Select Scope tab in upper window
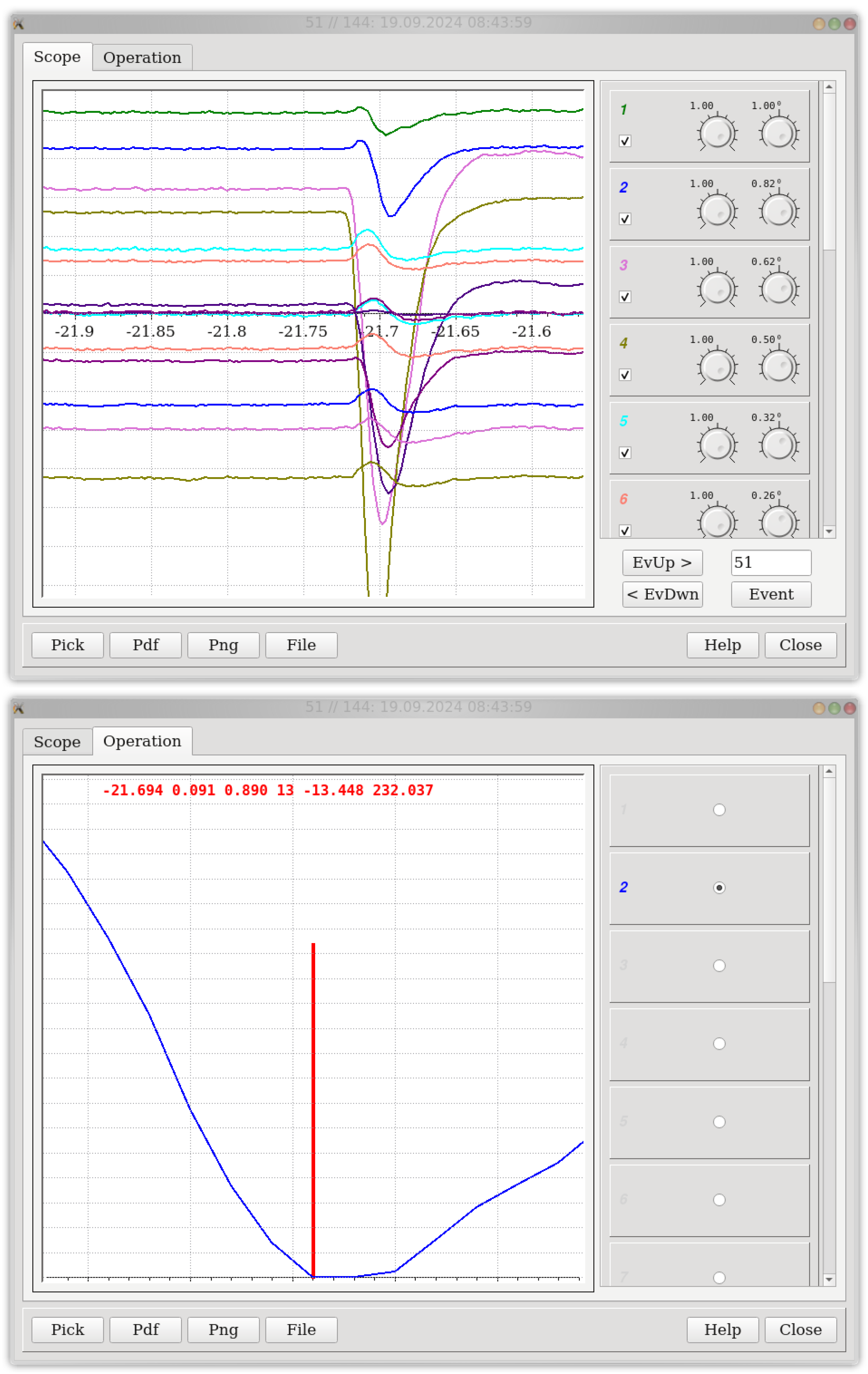 (57, 56)
